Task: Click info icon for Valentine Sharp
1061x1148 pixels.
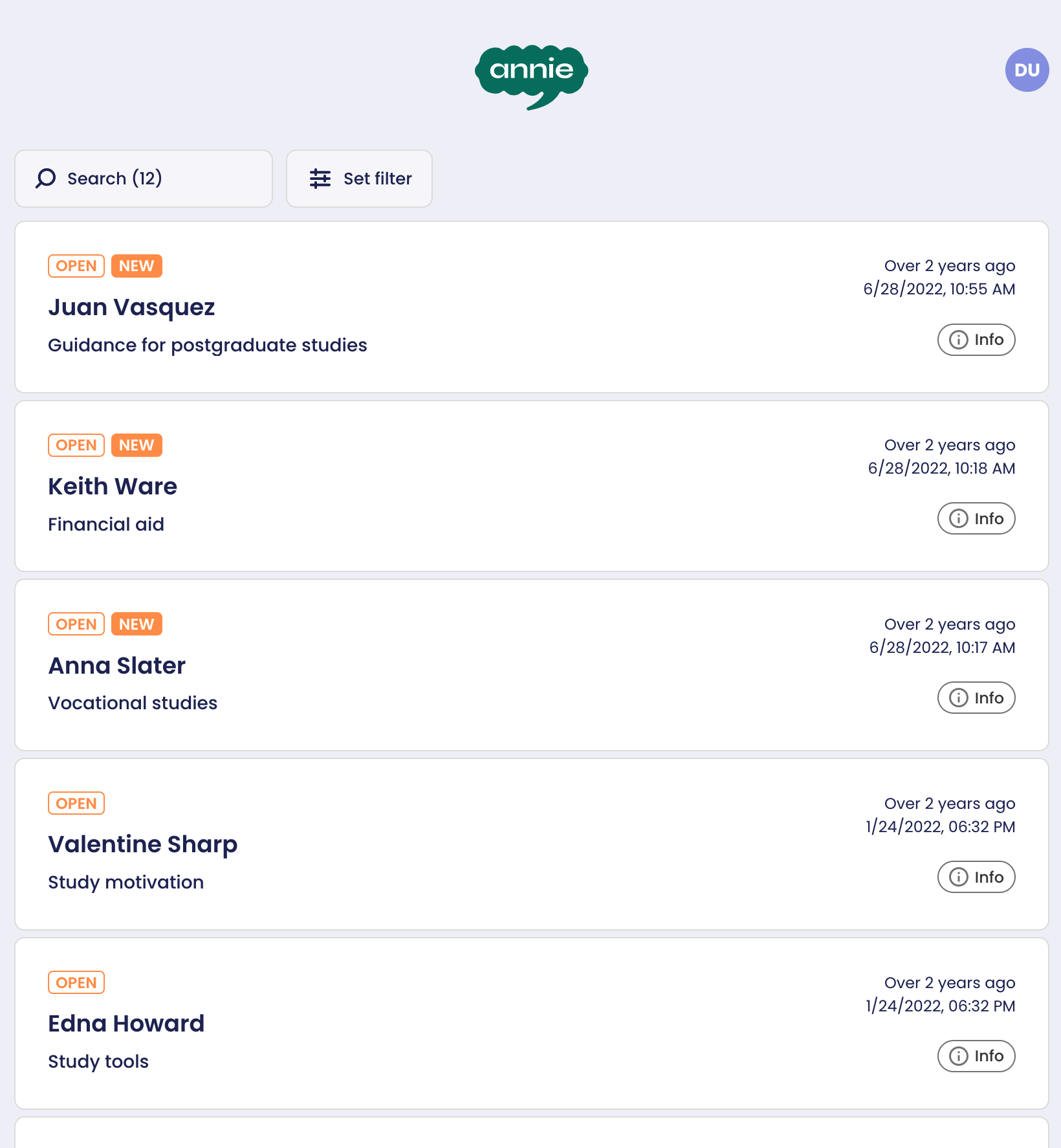Action: [x=958, y=877]
